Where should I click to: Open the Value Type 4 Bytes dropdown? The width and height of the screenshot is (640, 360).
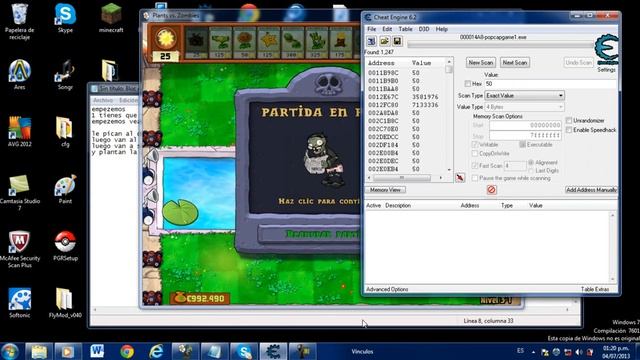(x=524, y=107)
